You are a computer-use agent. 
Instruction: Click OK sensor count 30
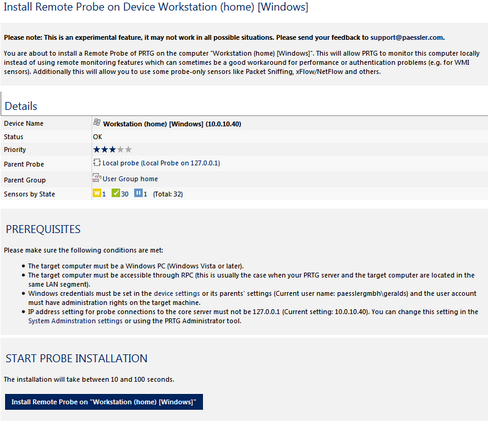click(125, 194)
